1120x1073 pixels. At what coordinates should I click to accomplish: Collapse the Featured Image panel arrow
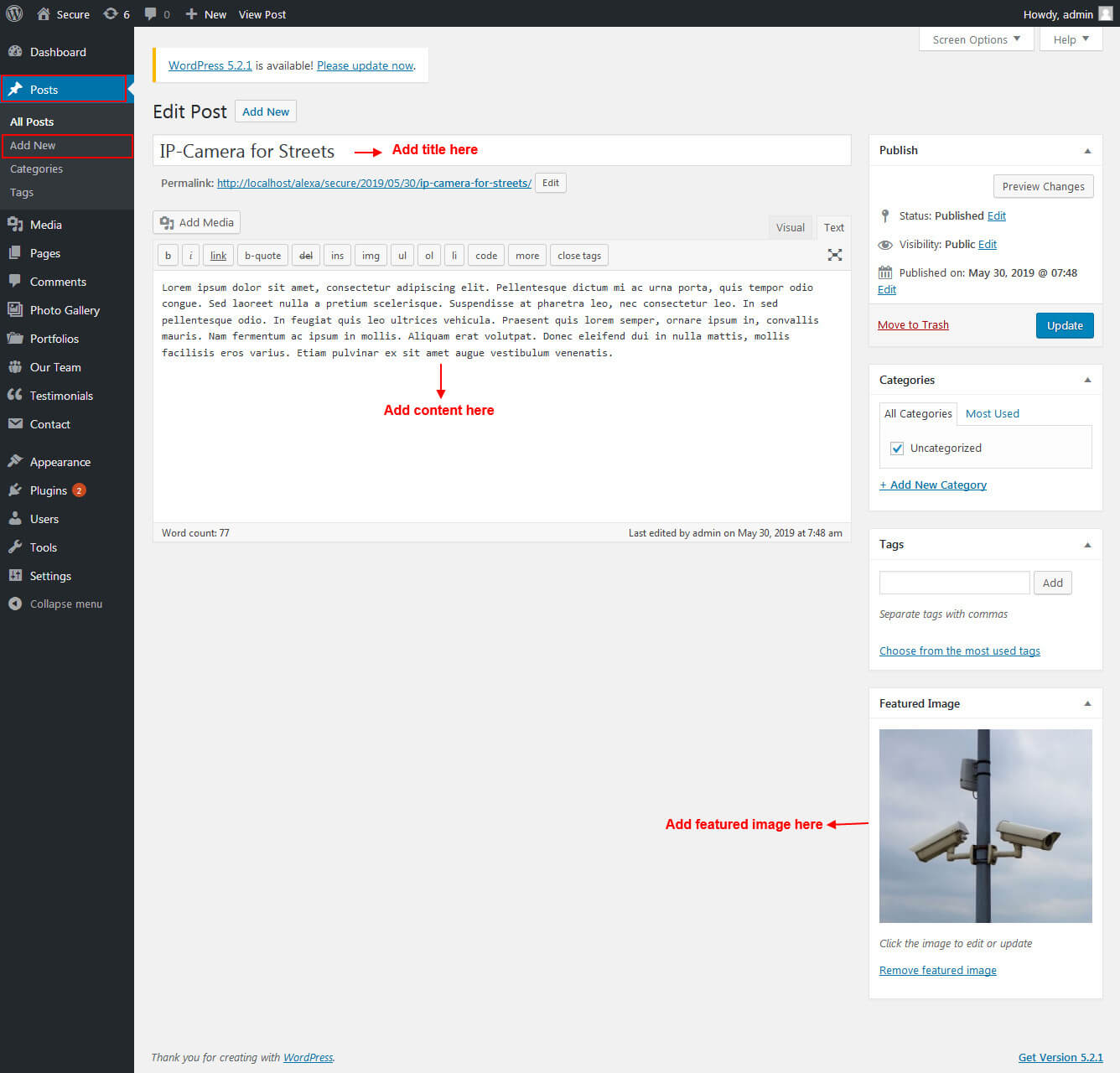pos(1087,703)
